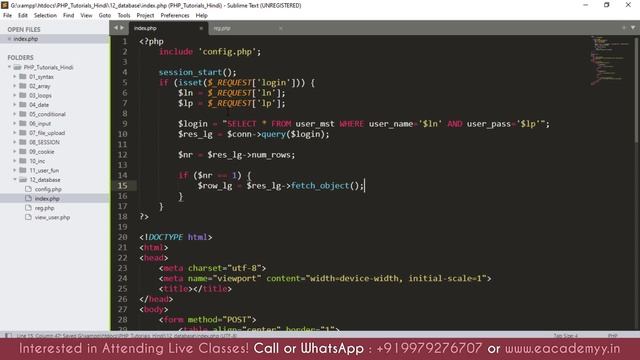This screenshot has height=360, width=640.
Task: Open the Edit menu
Action: 23,16
